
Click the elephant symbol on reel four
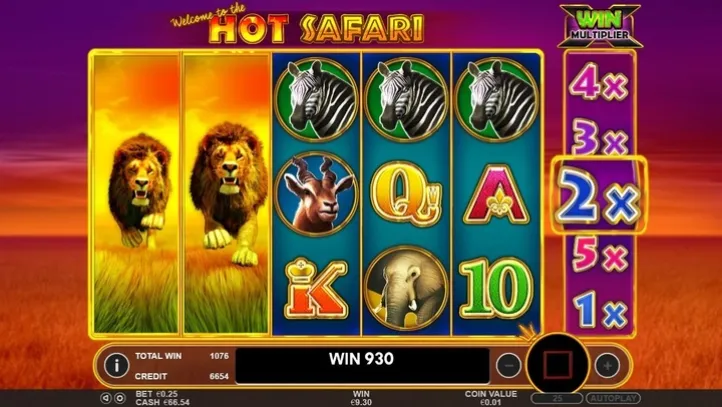(x=407, y=288)
